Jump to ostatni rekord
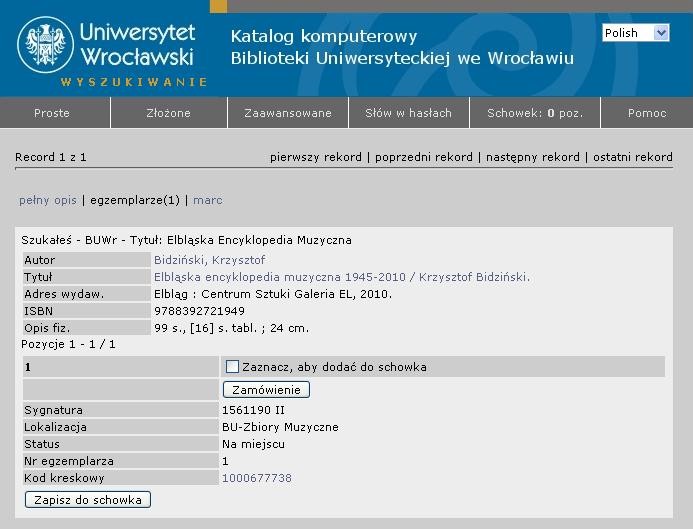Screen dimensions: 693x529 tap(632, 157)
